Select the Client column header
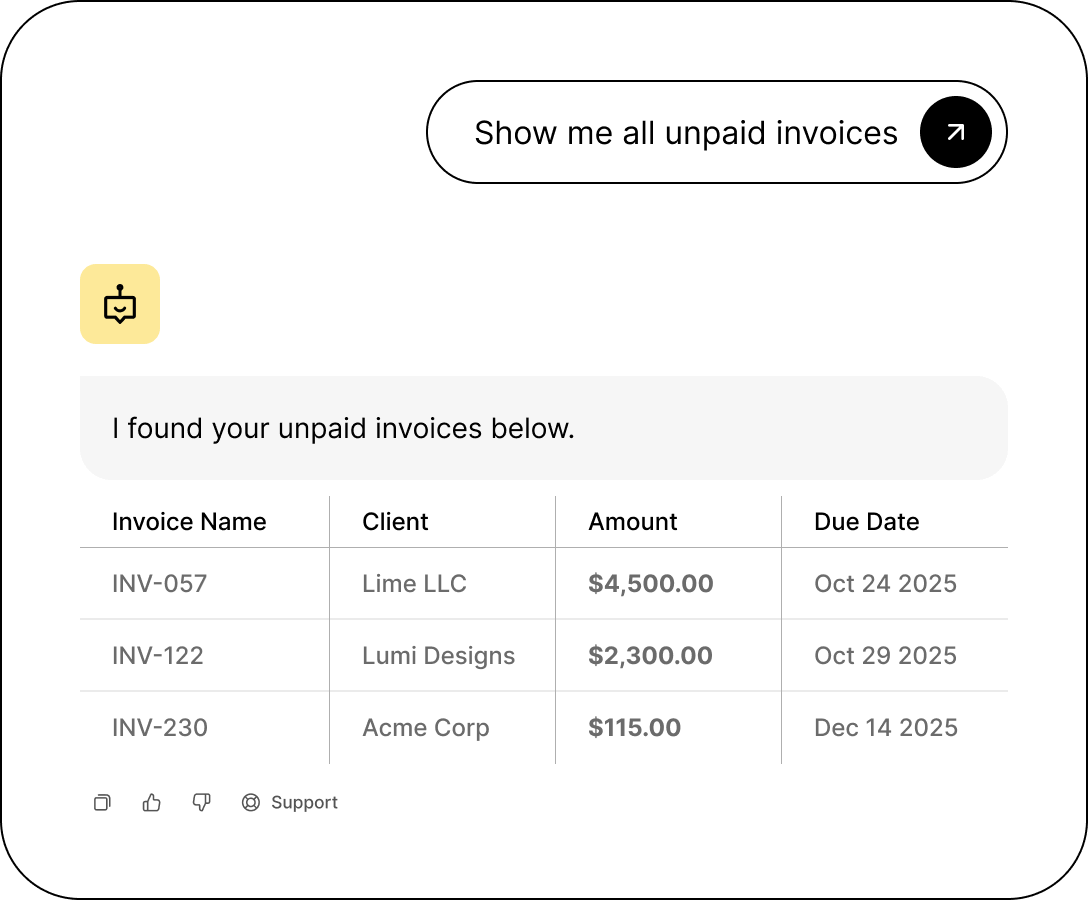This screenshot has height=900, width=1088. pos(395,522)
